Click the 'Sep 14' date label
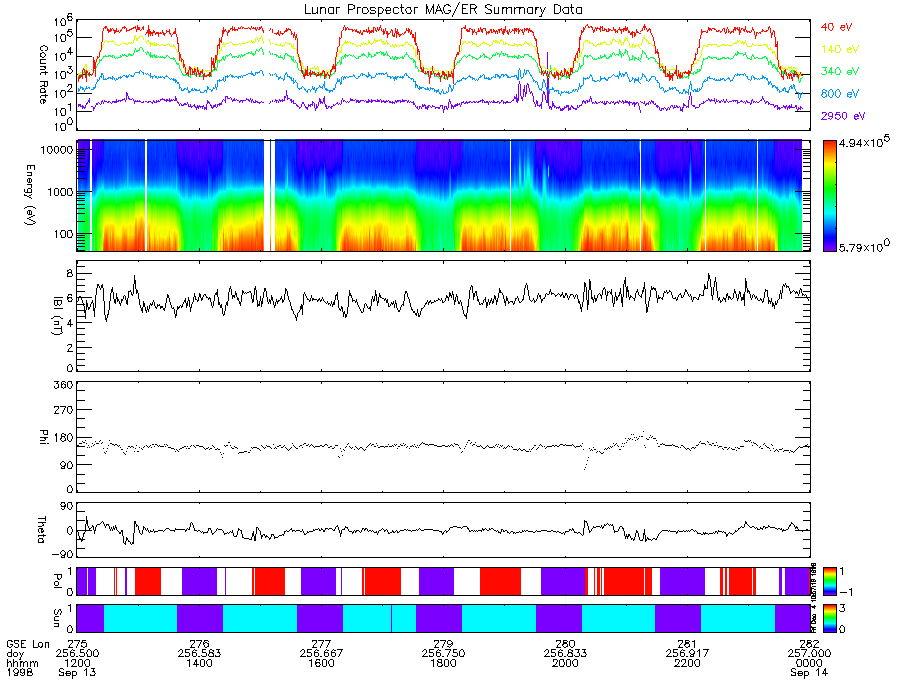The height and width of the screenshot is (700, 900). click(x=809, y=672)
